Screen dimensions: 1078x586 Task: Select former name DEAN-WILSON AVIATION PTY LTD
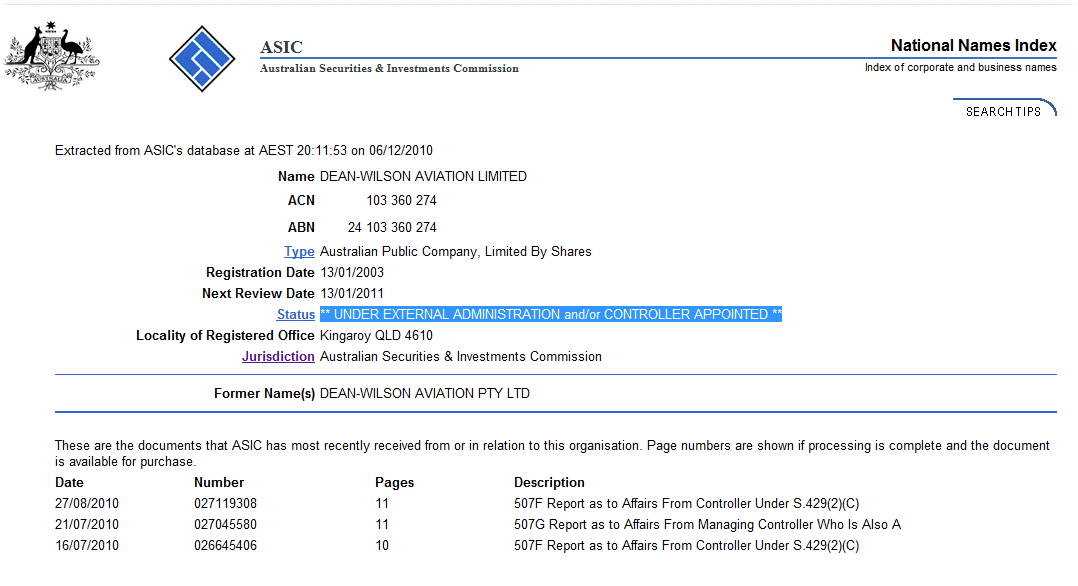pyautogui.click(x=425, y=393)
